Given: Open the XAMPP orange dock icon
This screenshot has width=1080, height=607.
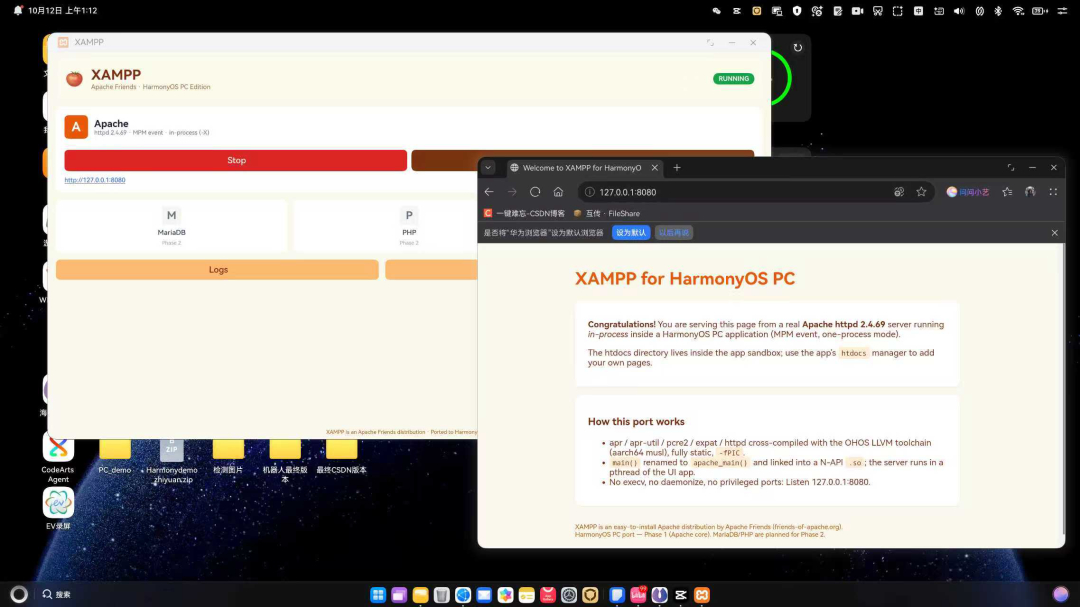Looking at the screenshot, I should point(702,595).
